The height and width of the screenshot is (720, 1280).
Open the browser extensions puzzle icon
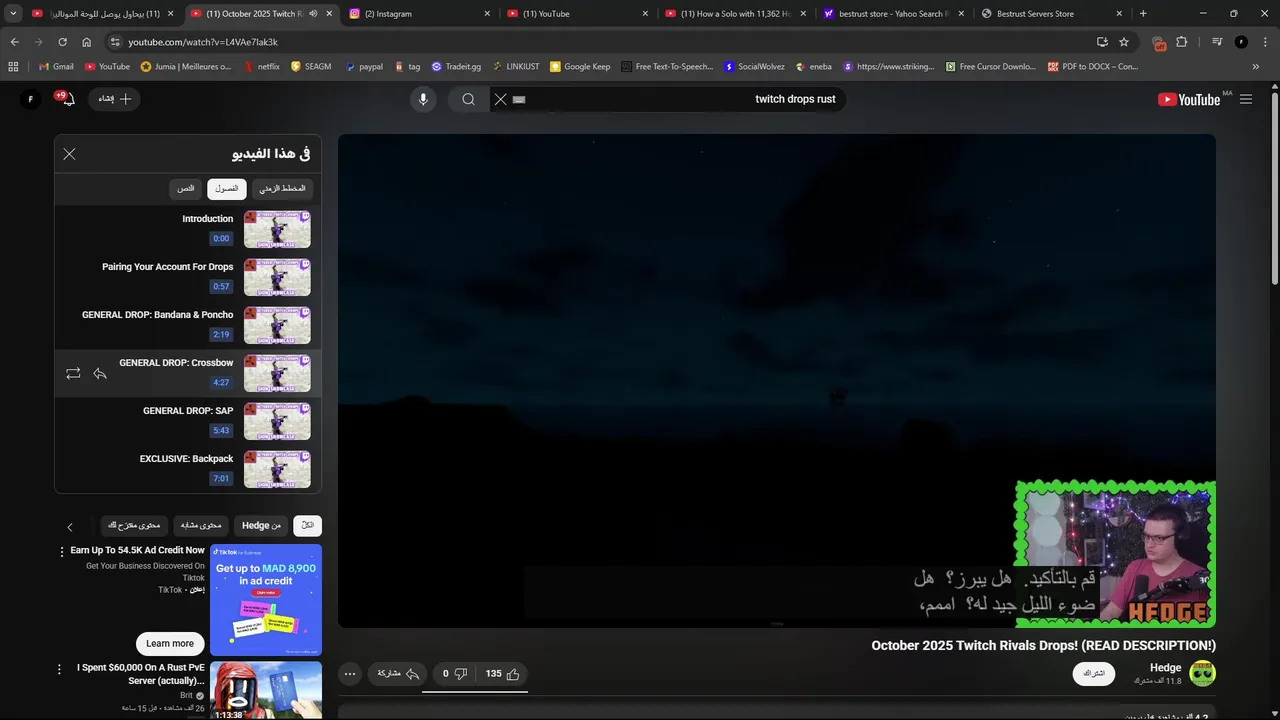1181,42
